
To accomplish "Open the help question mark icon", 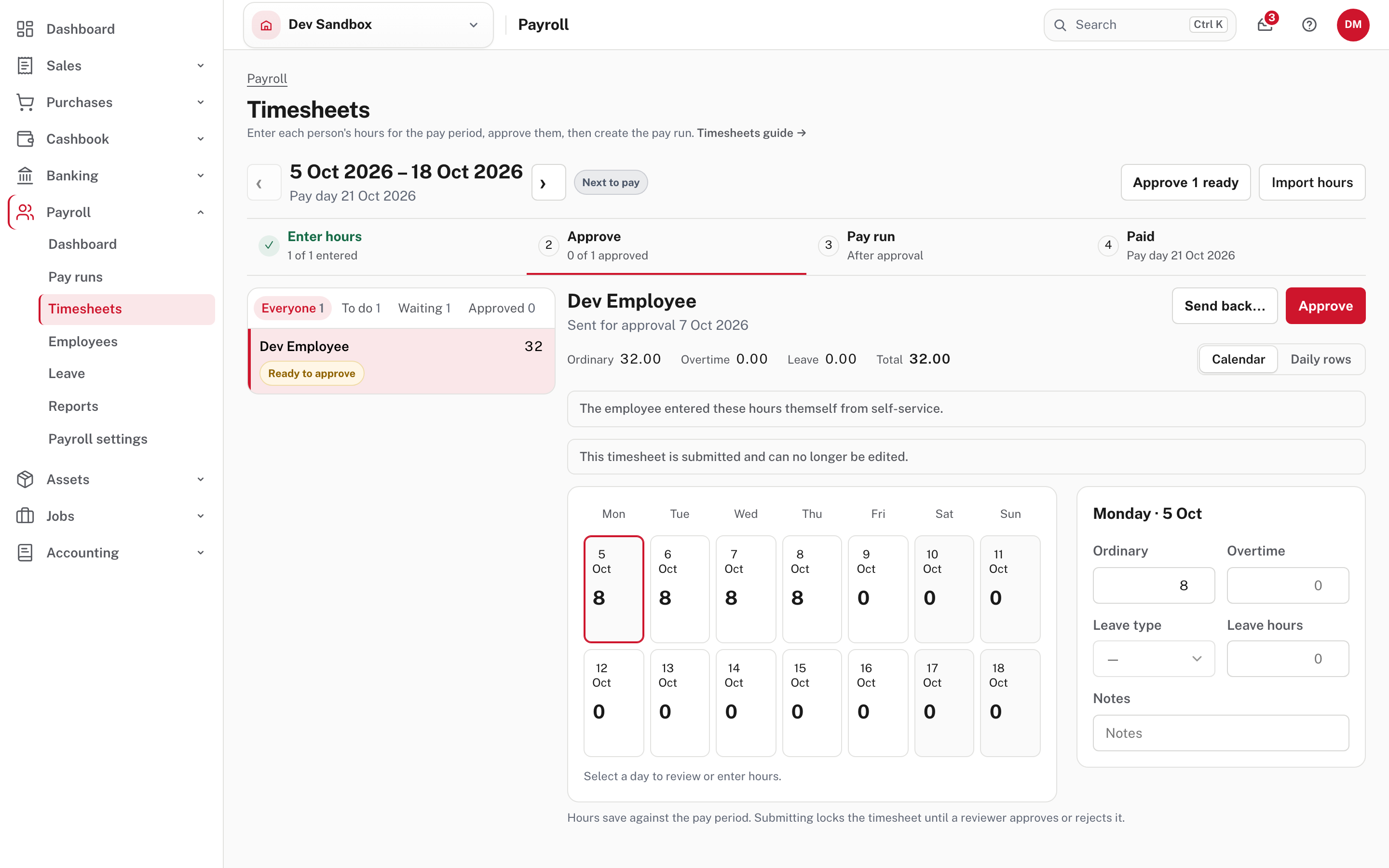I will click(x=1309, y=25).
